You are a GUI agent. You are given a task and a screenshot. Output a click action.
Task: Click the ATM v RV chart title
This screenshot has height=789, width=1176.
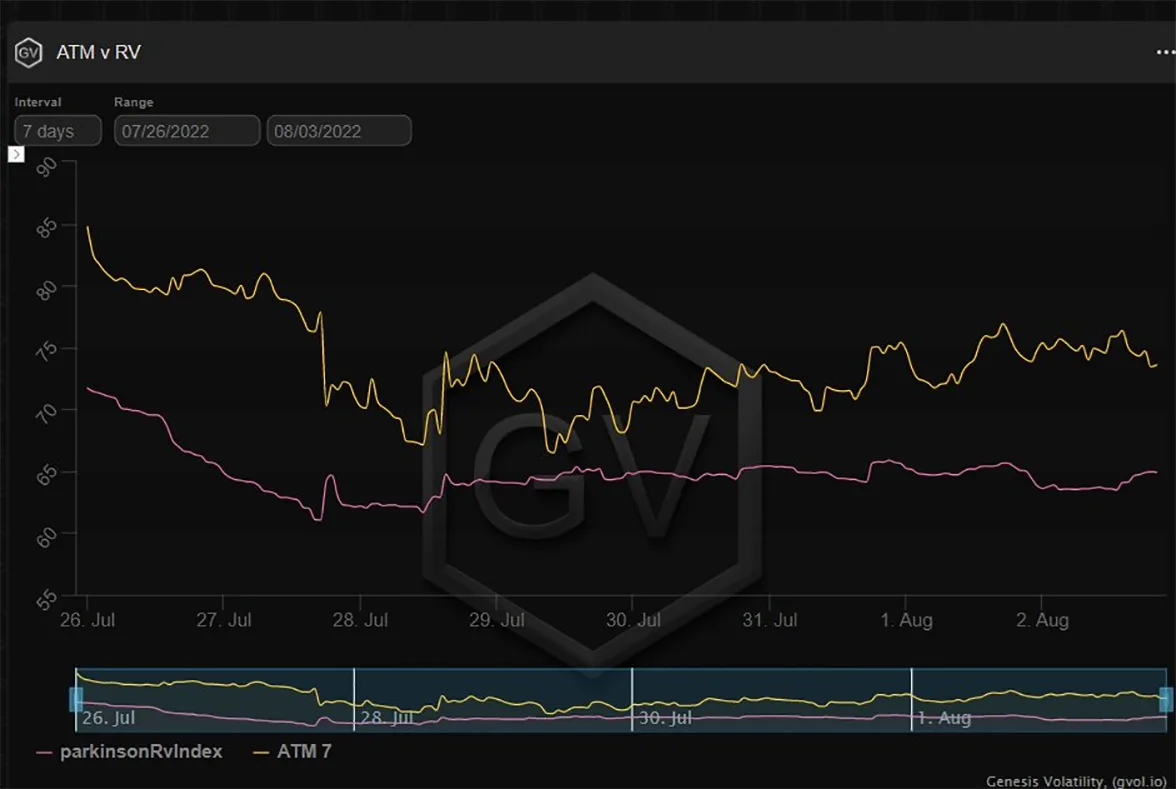coord(98,52)
